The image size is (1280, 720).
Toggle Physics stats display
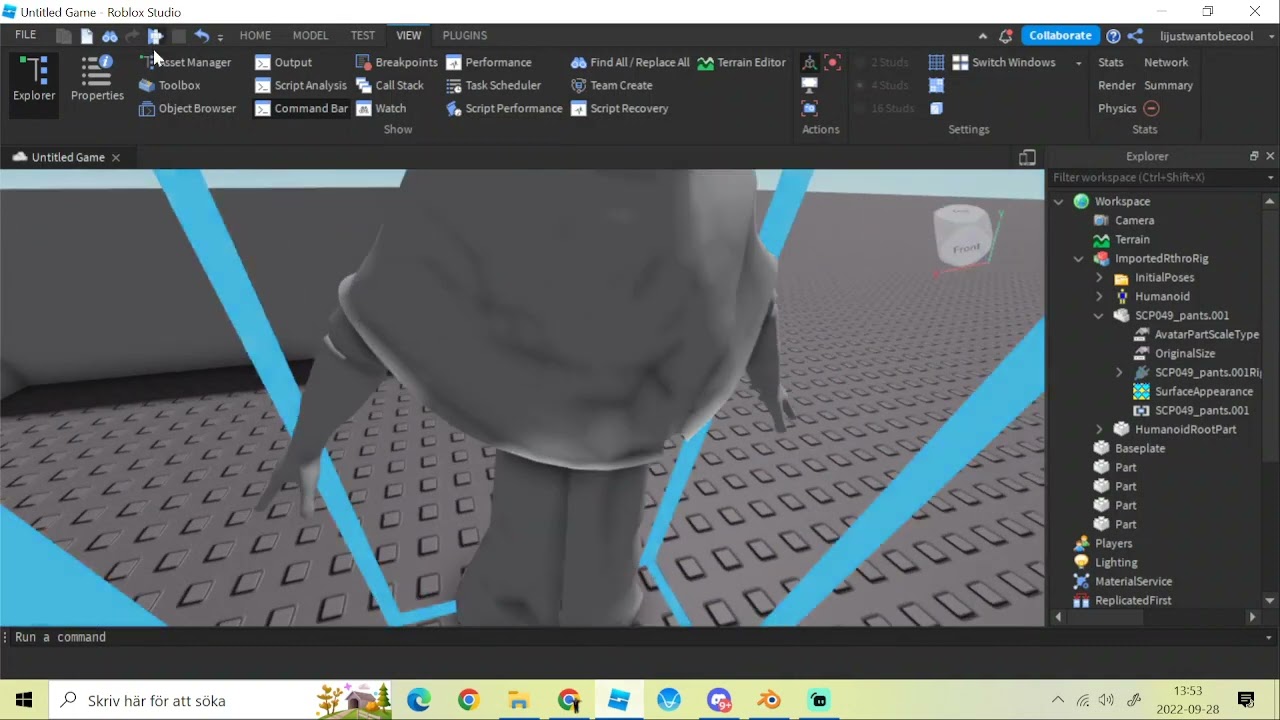[x=1117, y=108]
